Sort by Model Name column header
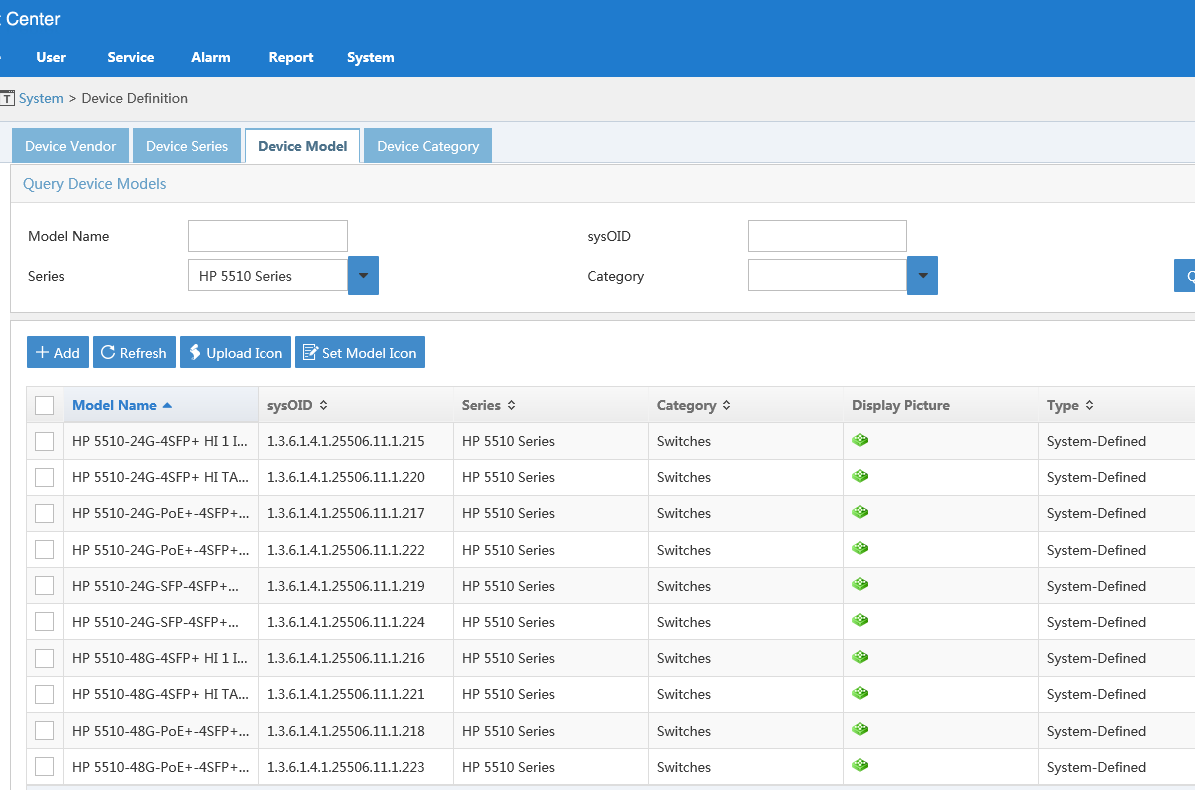Image resolution: width=1195 pixels, height=790 pixels. 115,405
